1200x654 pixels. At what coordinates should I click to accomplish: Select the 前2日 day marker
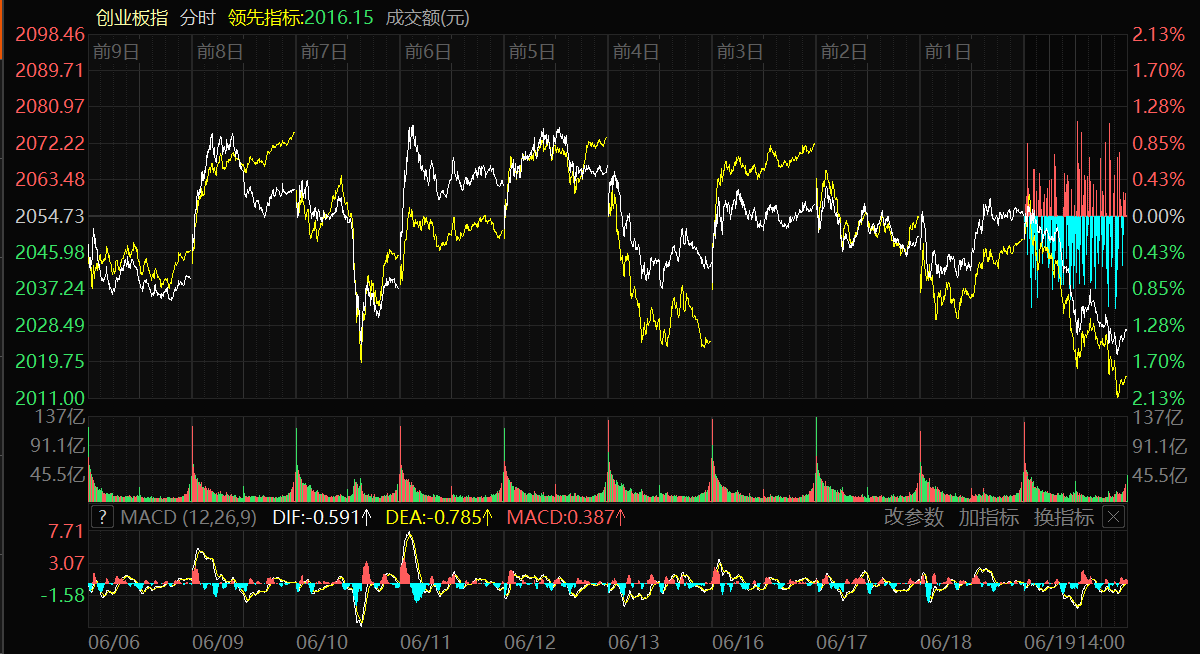click(x=843, y=51)
